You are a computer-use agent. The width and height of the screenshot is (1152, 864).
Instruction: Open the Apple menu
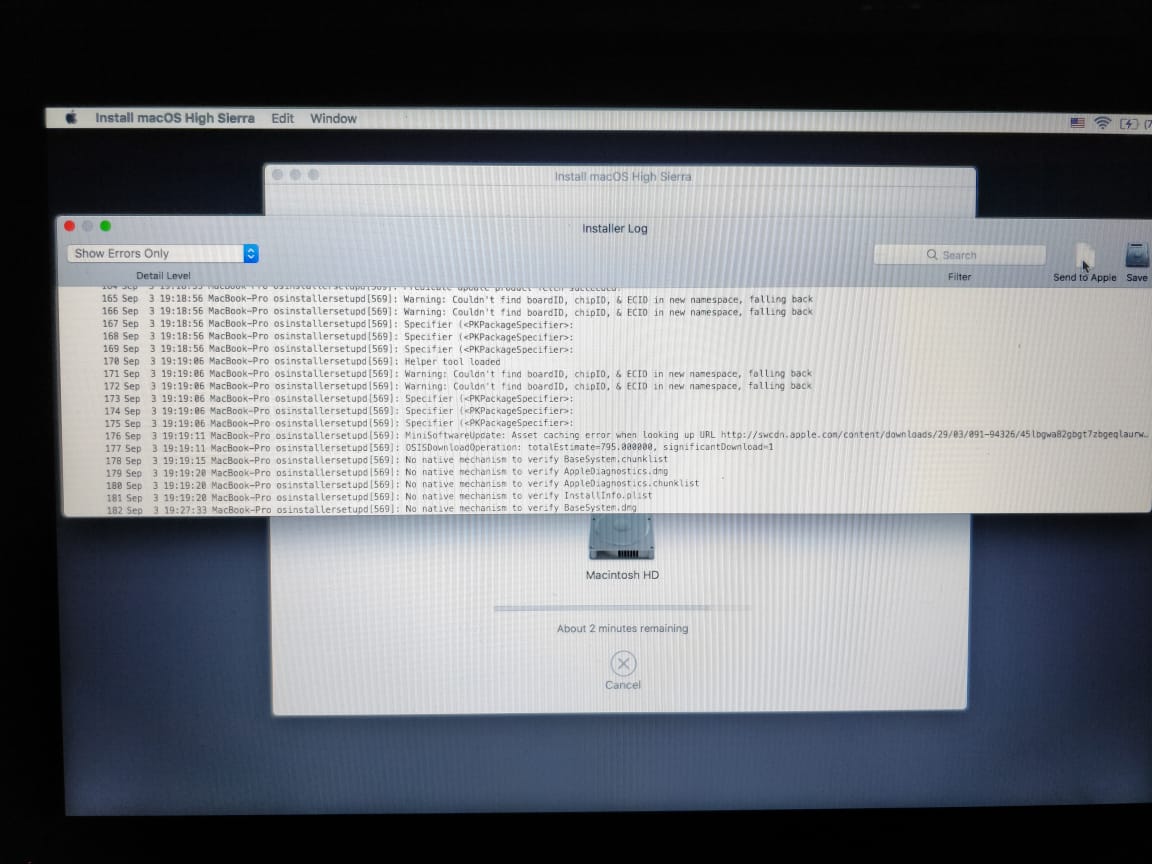(71, 118)
